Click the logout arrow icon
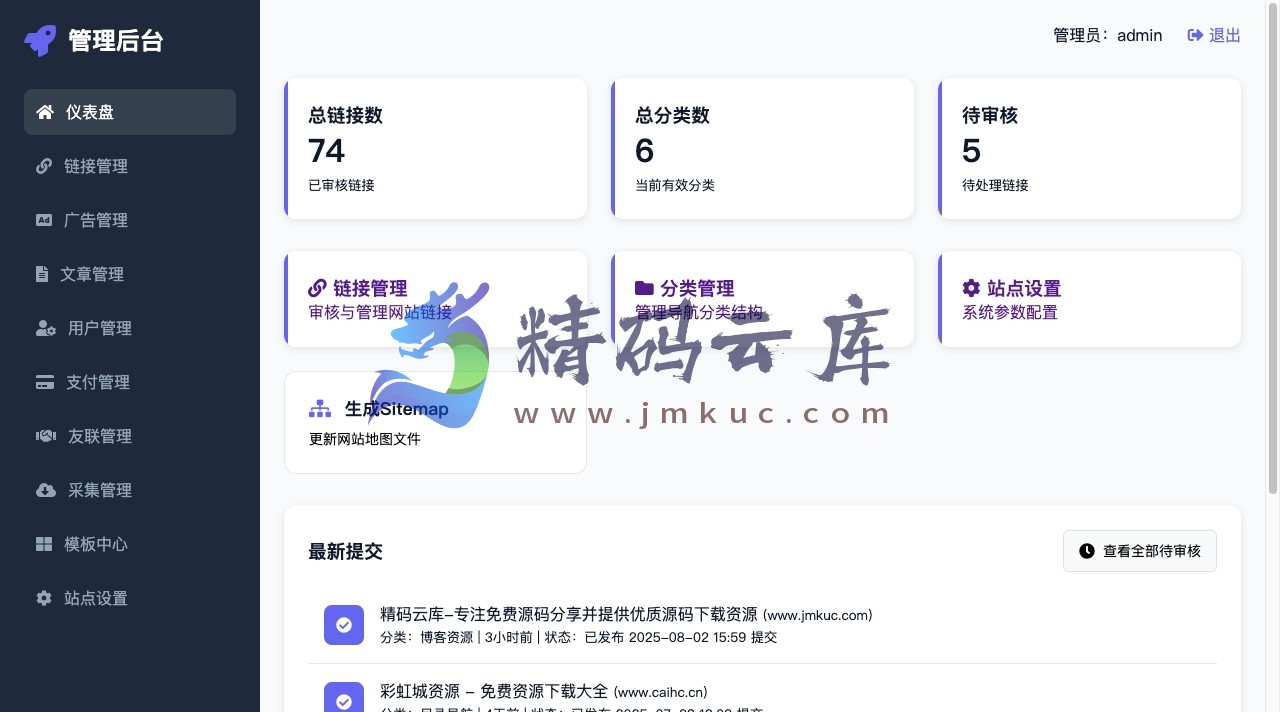This screenshot has height=712, width=1280. pyautogui.click(x=1195, y=35)
